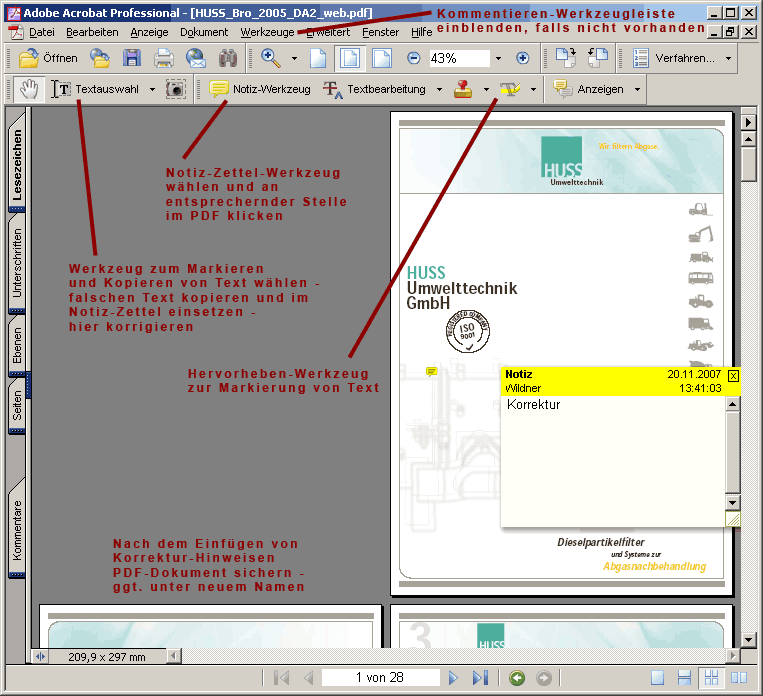Expand the Textauswahl tool dropdown arrow

pyautogui.click(x=152, y=89)
